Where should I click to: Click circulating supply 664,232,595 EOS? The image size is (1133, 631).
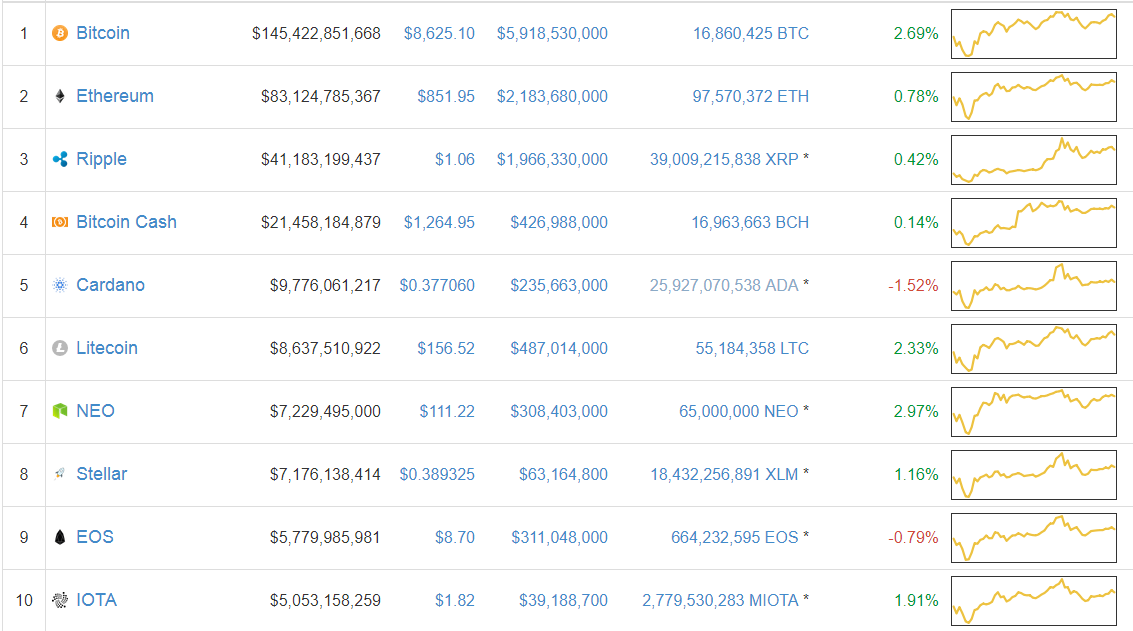coord(735,536)
